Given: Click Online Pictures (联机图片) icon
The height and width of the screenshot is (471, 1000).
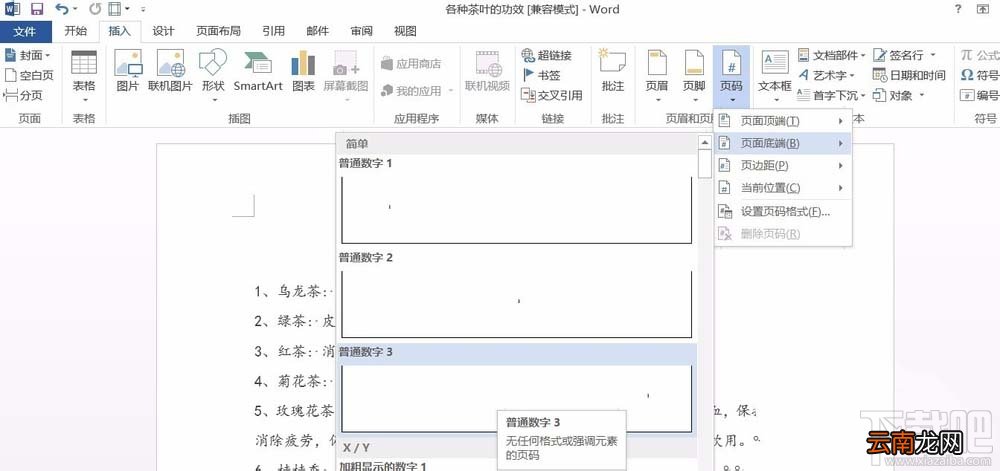Looking at the screenshot, I should tap(170, 71).
